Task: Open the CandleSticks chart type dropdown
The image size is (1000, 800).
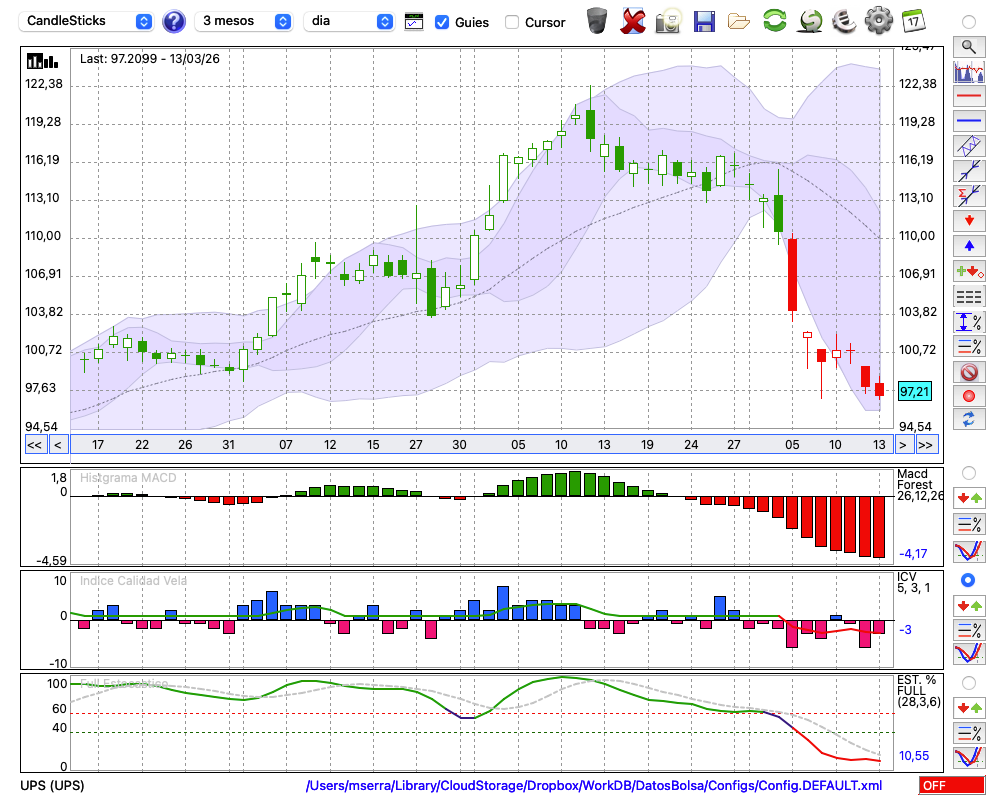Action: [86, 21]
